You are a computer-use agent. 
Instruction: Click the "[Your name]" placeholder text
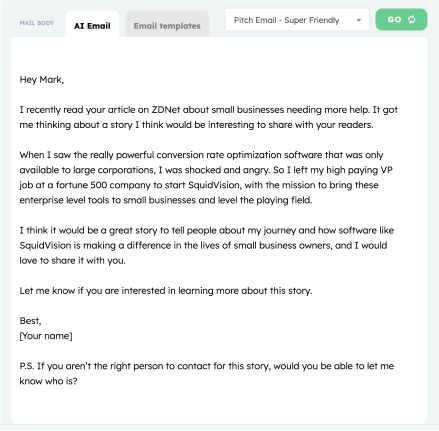(46, 336)
